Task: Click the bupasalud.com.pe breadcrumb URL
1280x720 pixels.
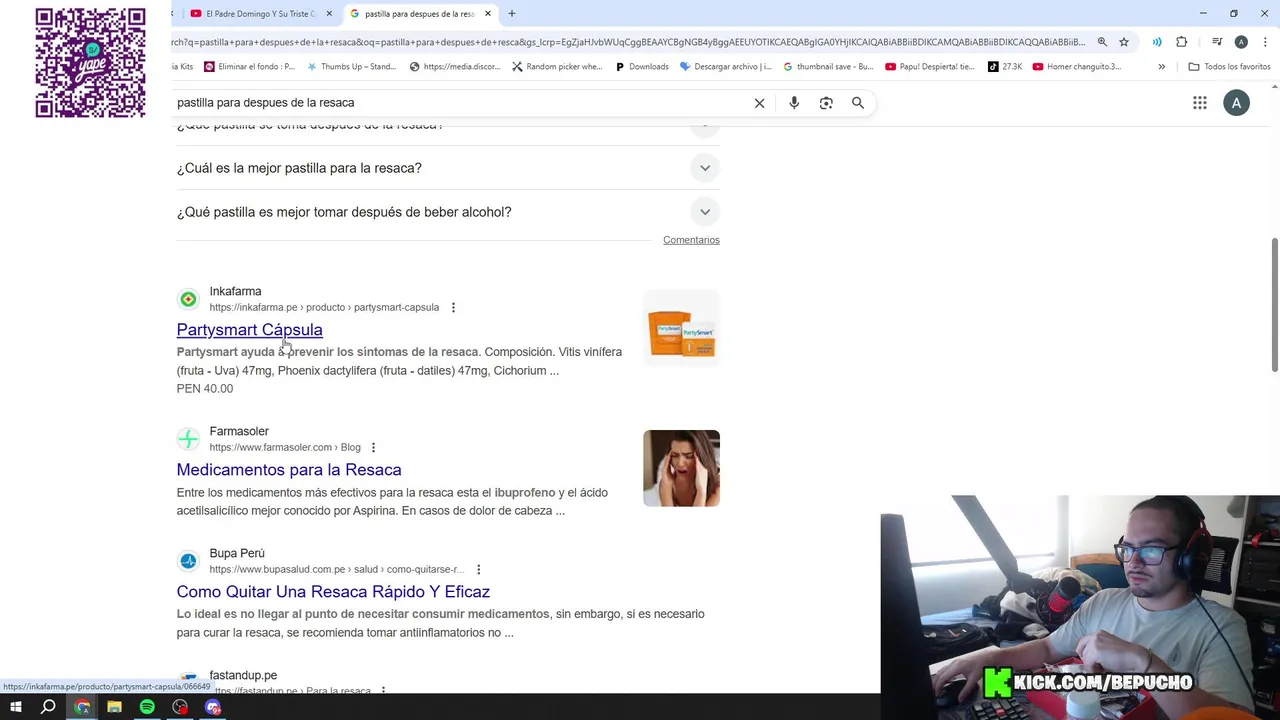Action: click(337, 570)
